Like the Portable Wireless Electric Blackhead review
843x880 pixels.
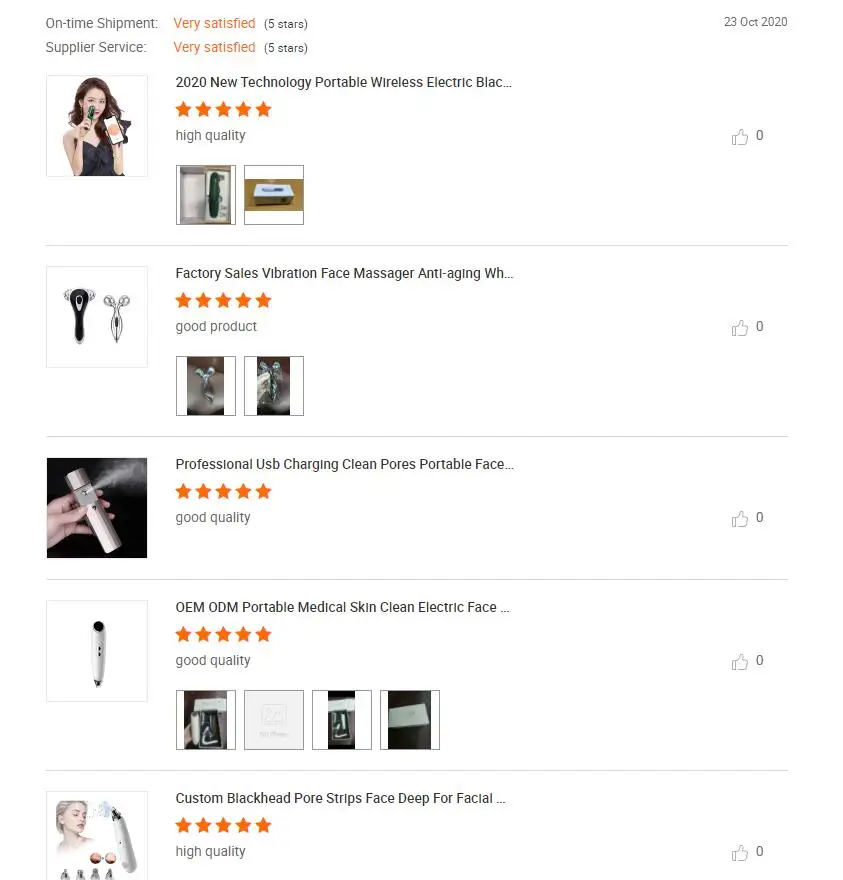click(x=740, y=136)
